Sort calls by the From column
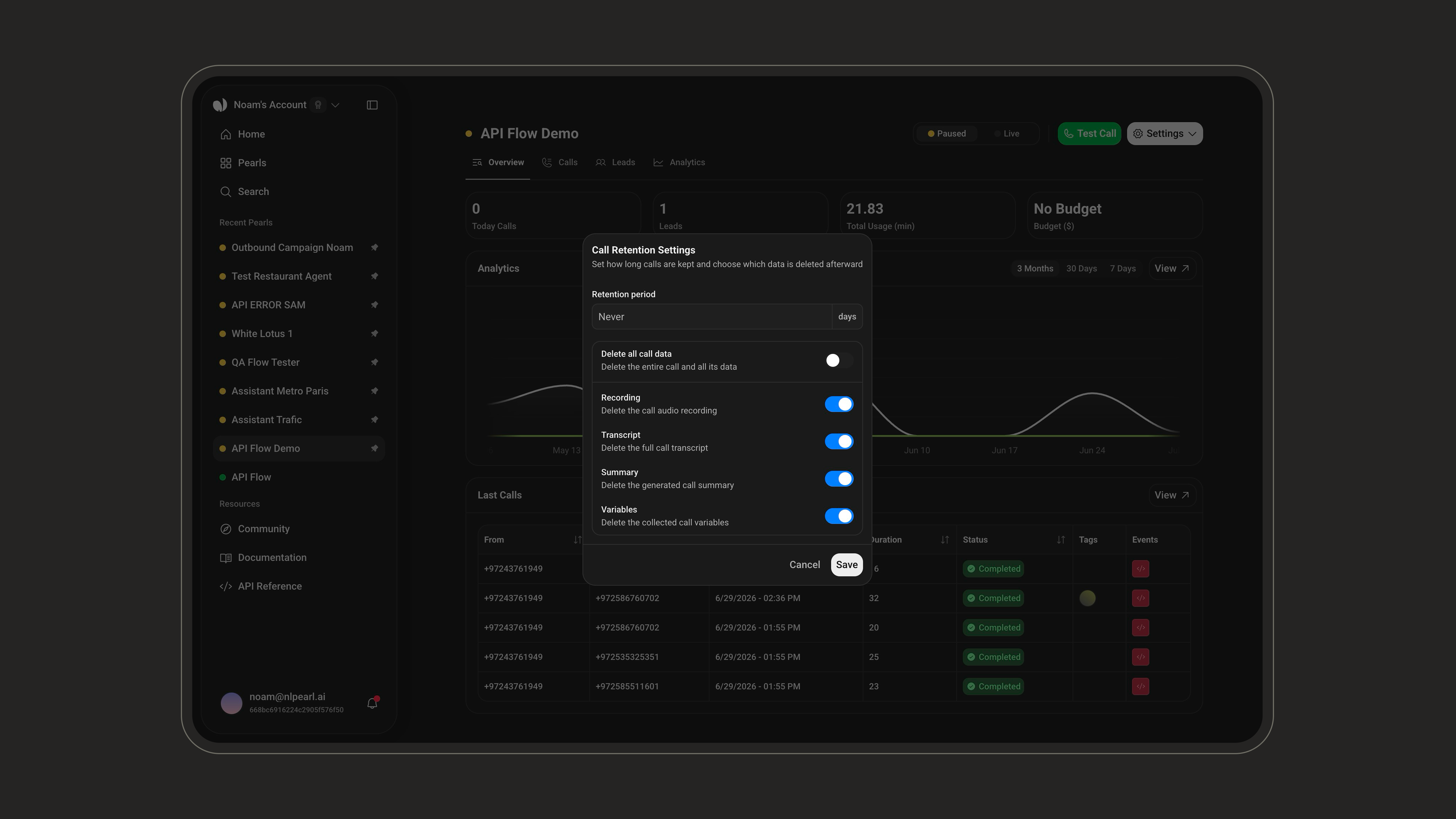Viewport: 1456px width, 819px height. [577, 540]
